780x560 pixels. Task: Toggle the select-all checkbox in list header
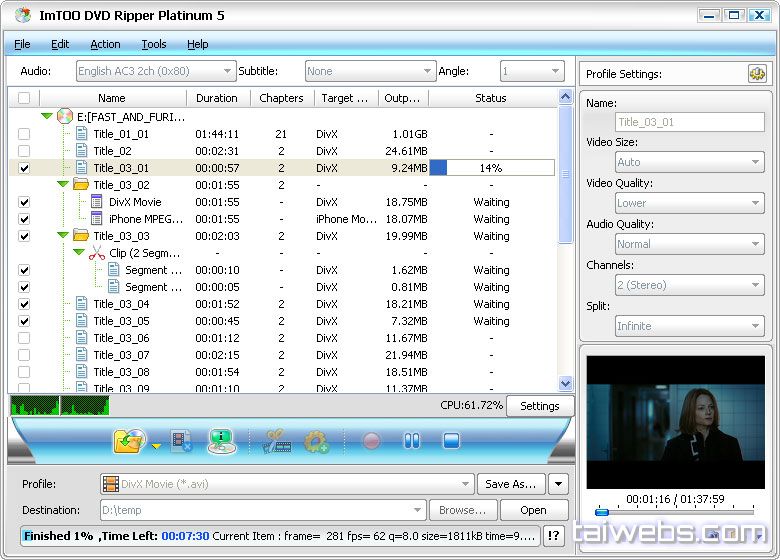pyautogui.click(x=24, y=98)
